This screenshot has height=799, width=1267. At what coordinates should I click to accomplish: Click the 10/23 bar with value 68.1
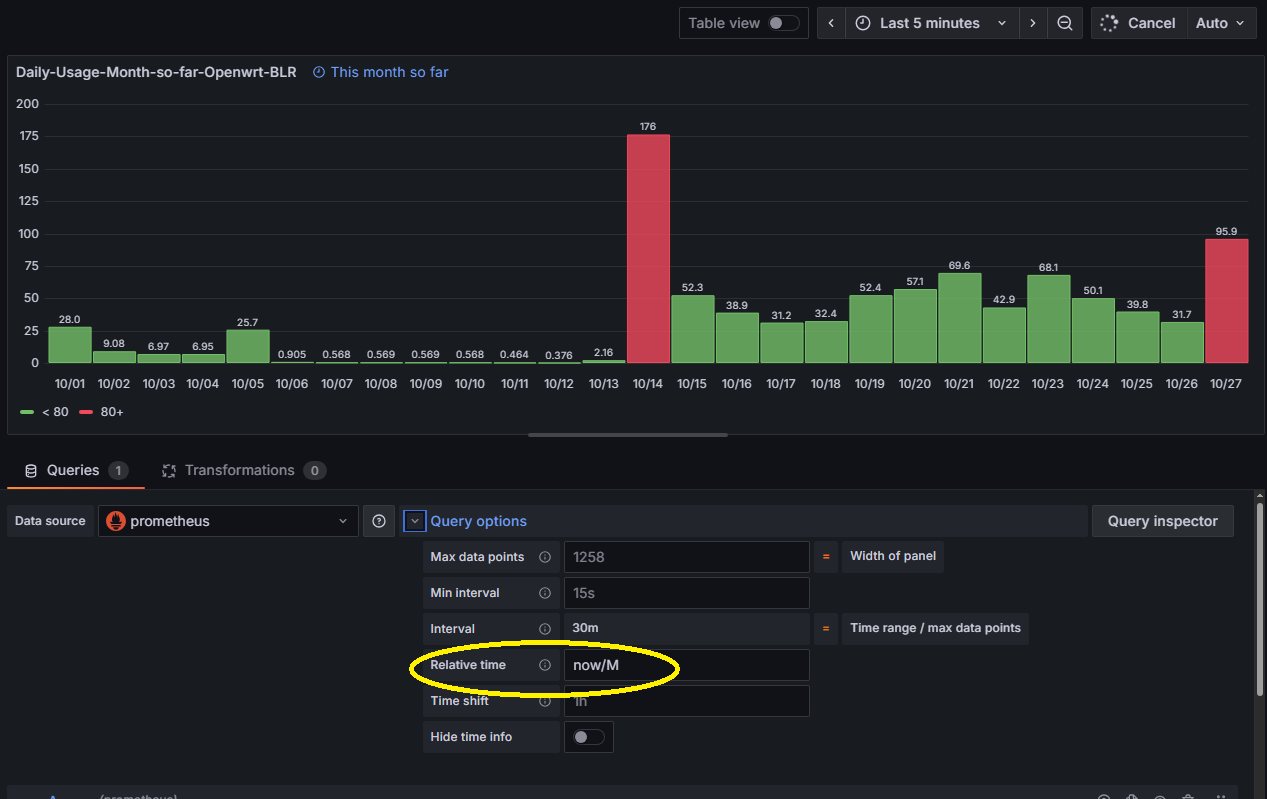click(x=1048, y=319)
